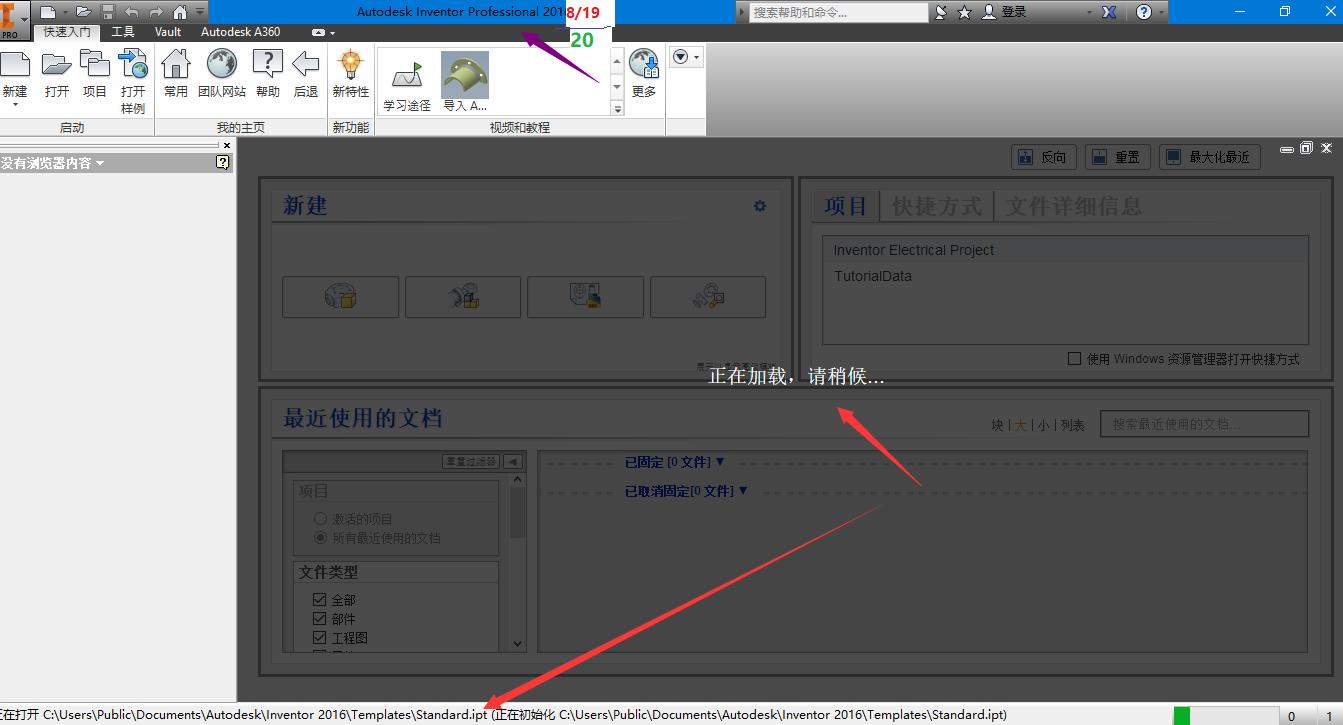1343x725 pixels.
Task: Click the 反向 (Reverse) button
Action: click(1043, 156)
